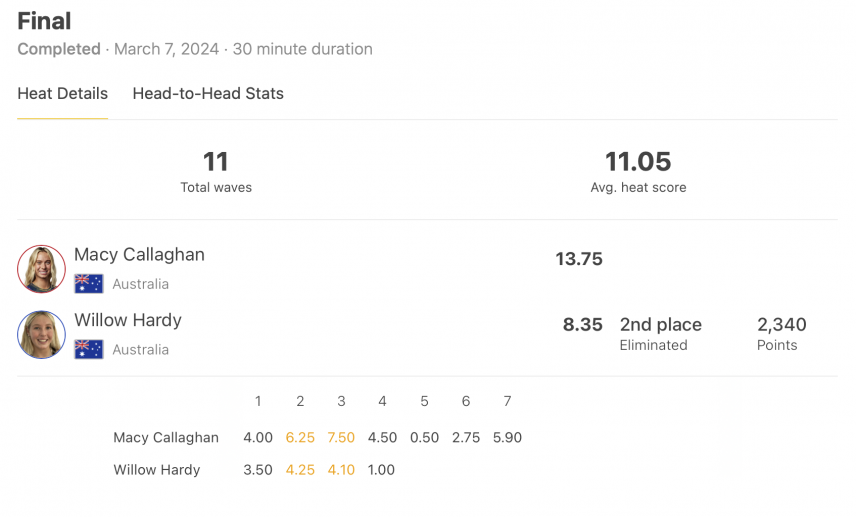Open Willow Hardy athlete name link
The height and width of the screenshot is (517, 856).
(128, 320)
